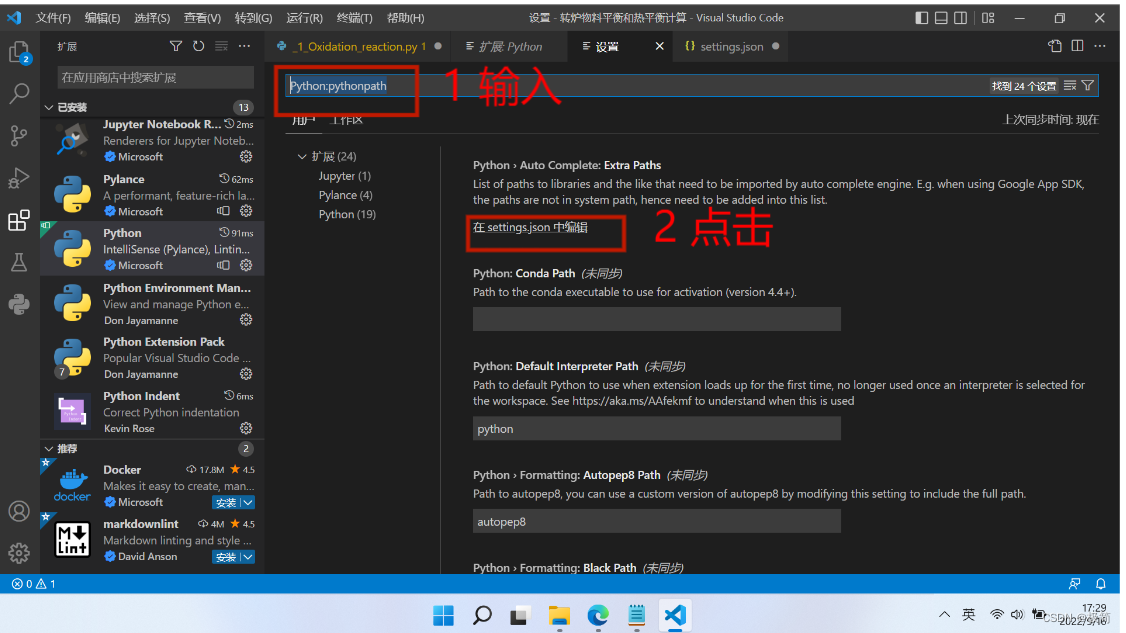Select Pylance (4) in settings tree
This screenshot has width=1126, height=633.
(345, 195)
